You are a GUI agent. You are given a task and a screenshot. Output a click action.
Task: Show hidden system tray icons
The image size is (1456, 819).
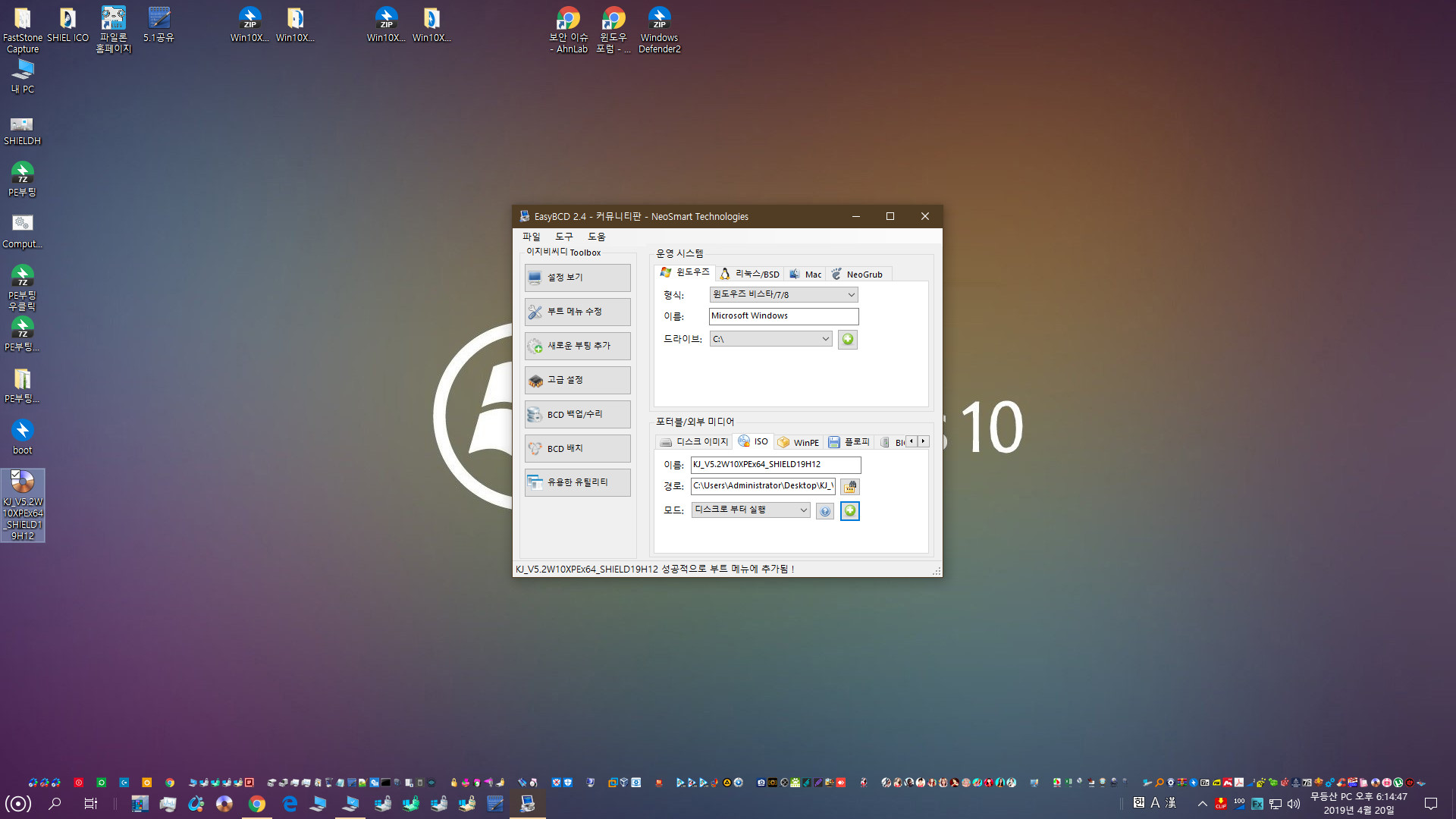pyautogui.click(x=1203, y=804)
